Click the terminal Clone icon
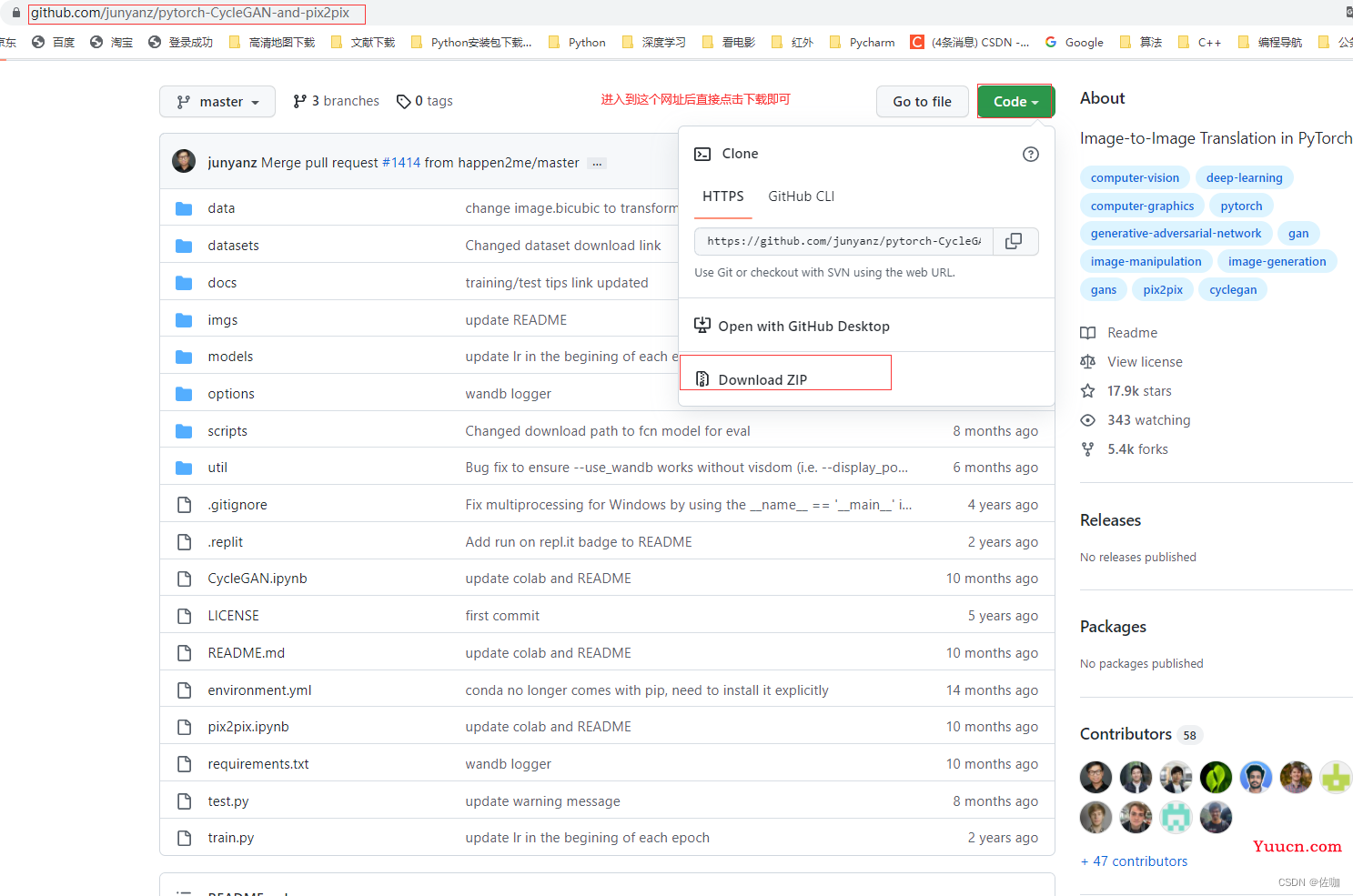The height and width of the screenshot is (896, 1353). click(x=702, y=154)
